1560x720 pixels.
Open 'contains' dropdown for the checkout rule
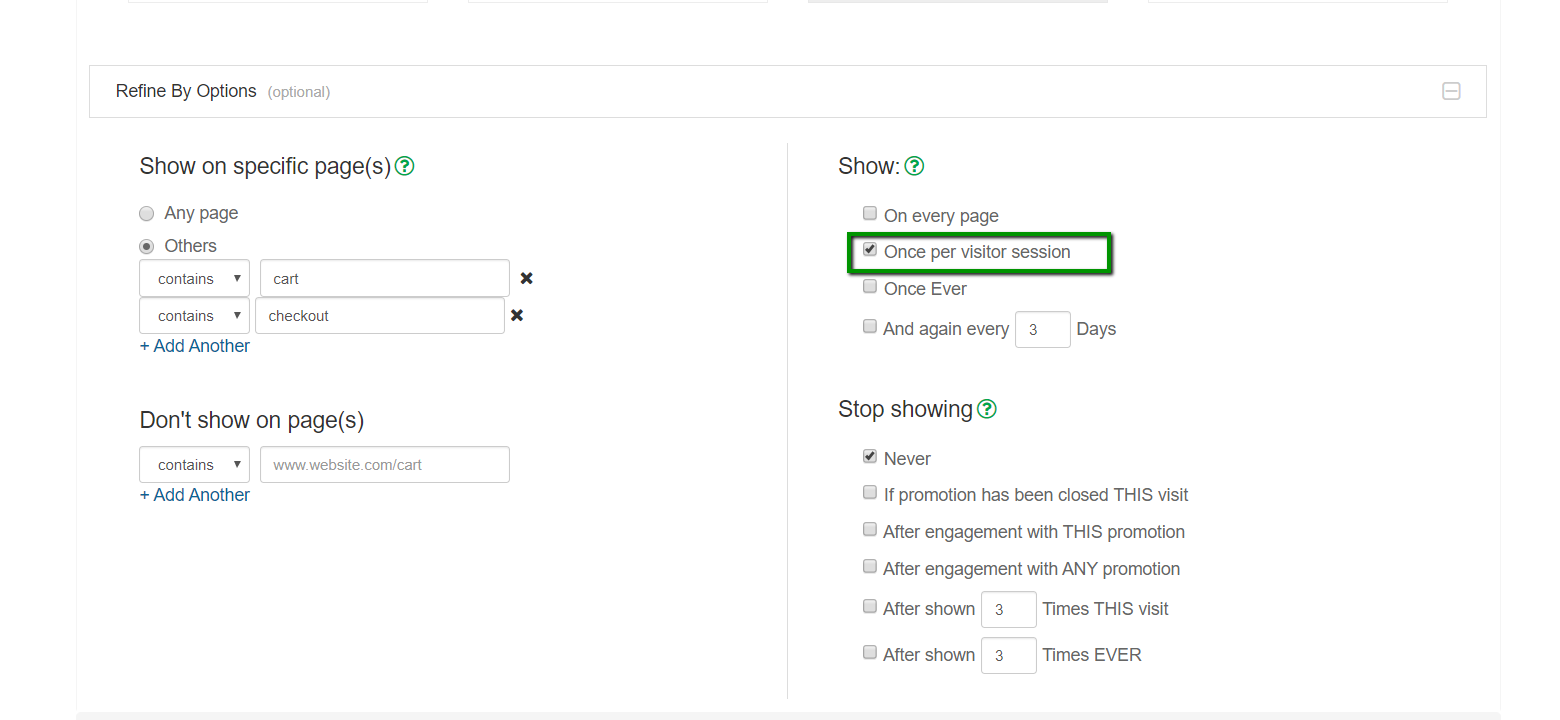click(x=194, y=316)
